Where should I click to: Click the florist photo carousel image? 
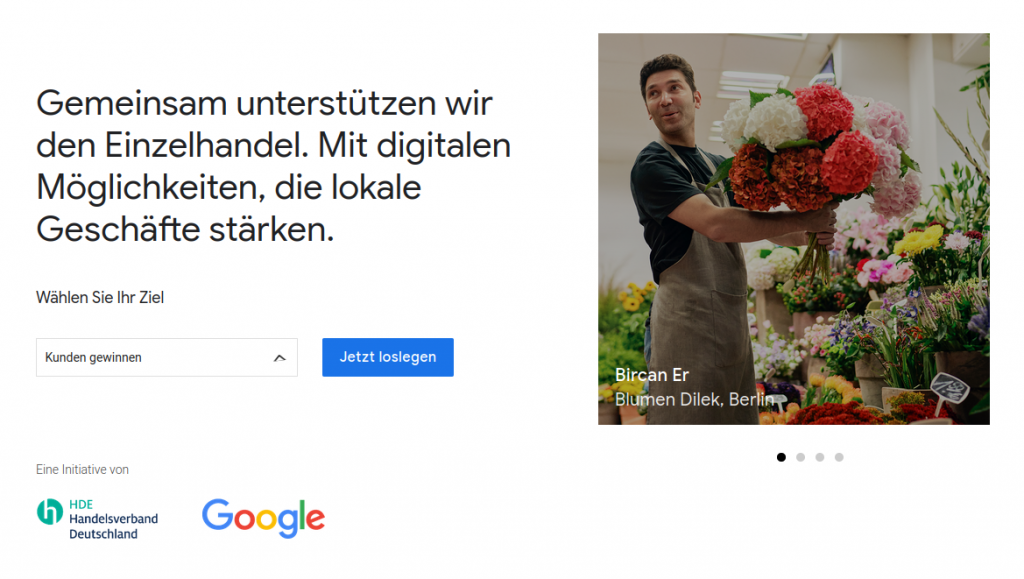tap(793, 229)
